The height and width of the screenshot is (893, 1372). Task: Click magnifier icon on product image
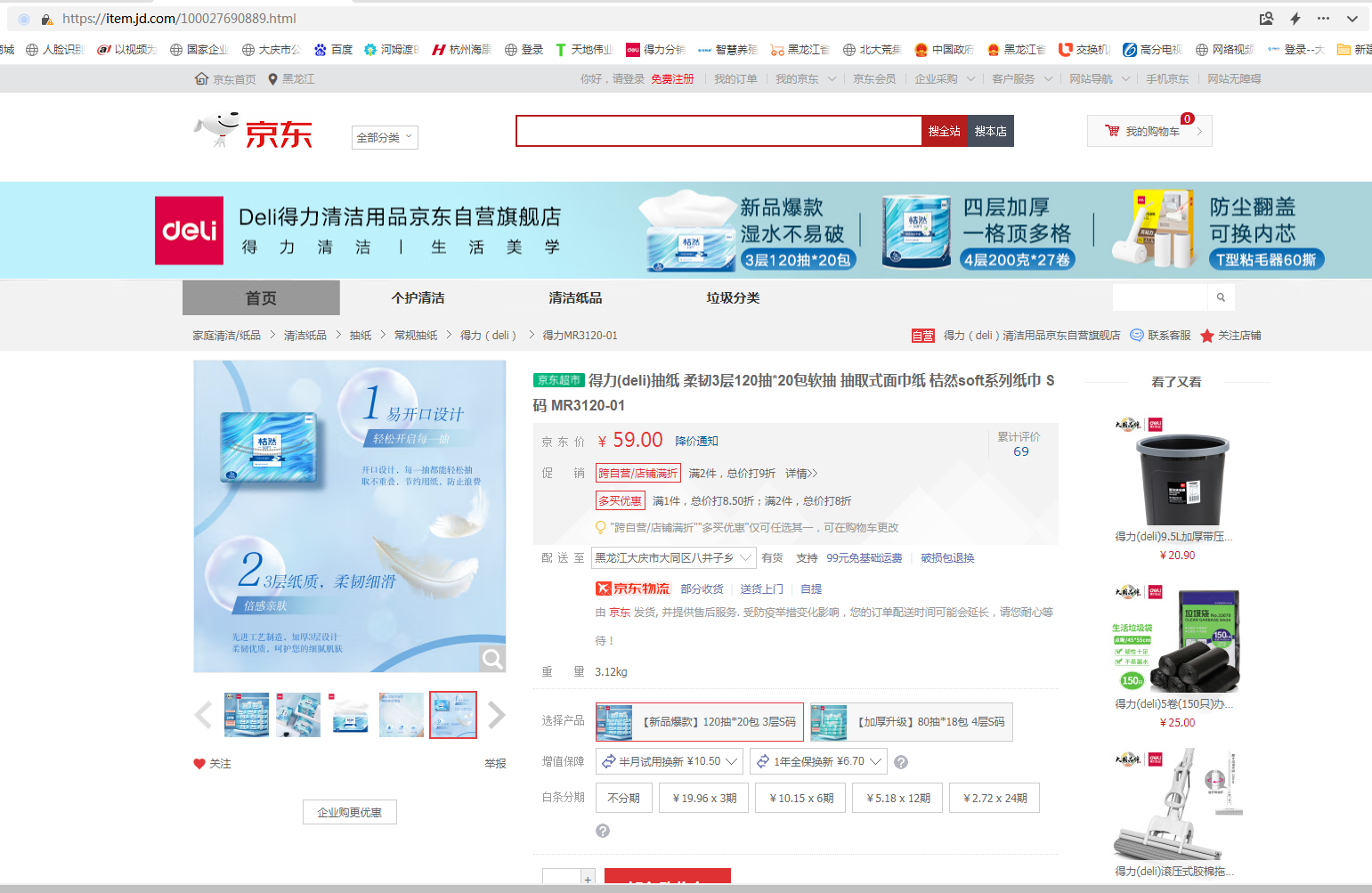[491, 659]
